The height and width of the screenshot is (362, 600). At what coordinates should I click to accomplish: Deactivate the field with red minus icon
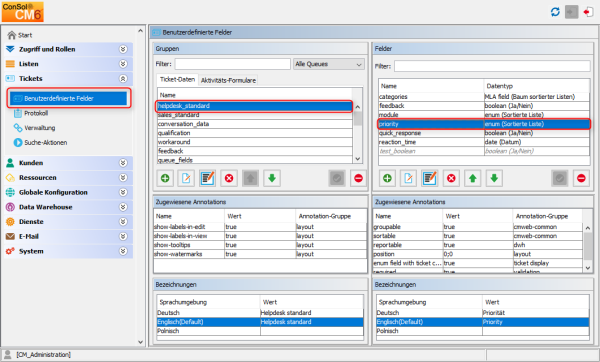581,178
